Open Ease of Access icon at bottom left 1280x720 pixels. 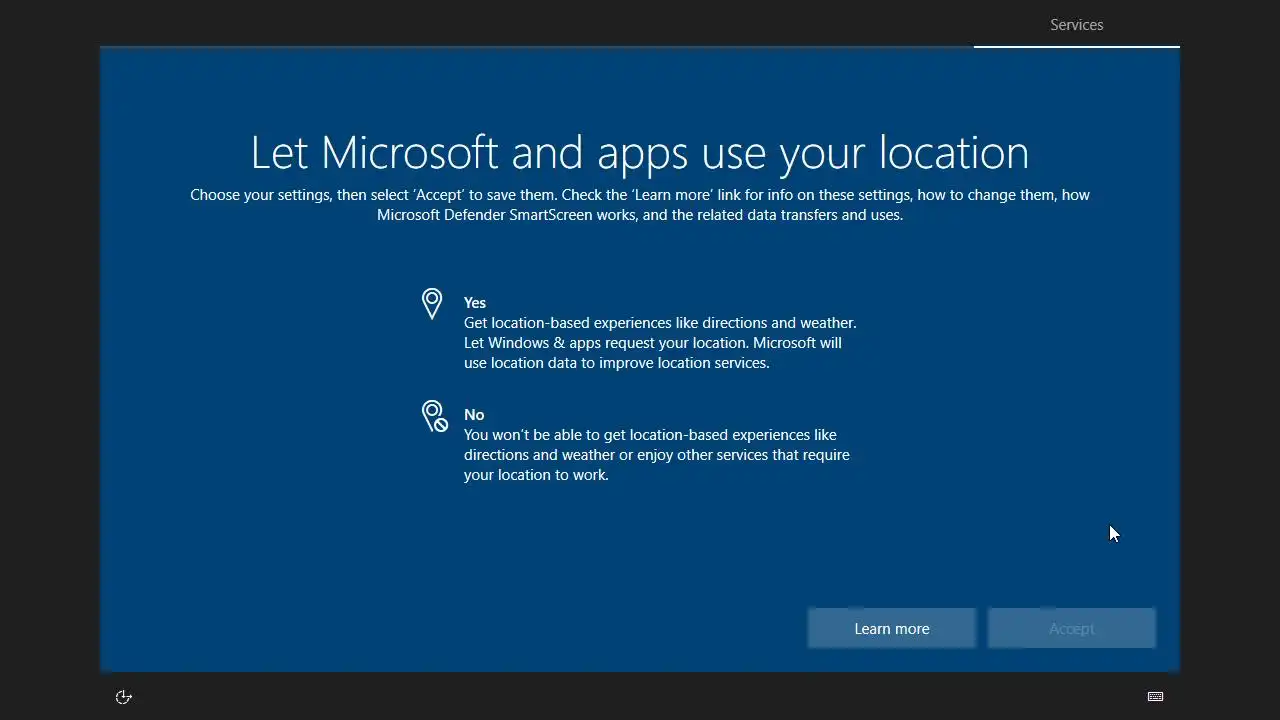tap(124, 697)
